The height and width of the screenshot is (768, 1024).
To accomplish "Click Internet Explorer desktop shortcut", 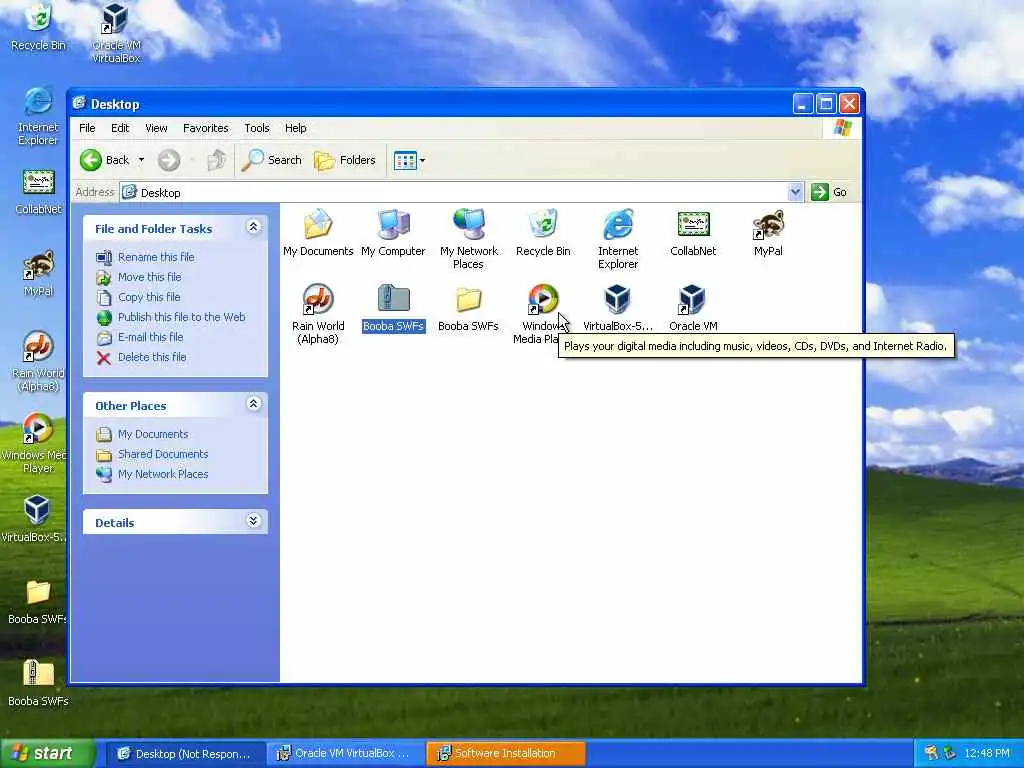I will [x=38, y=116].
